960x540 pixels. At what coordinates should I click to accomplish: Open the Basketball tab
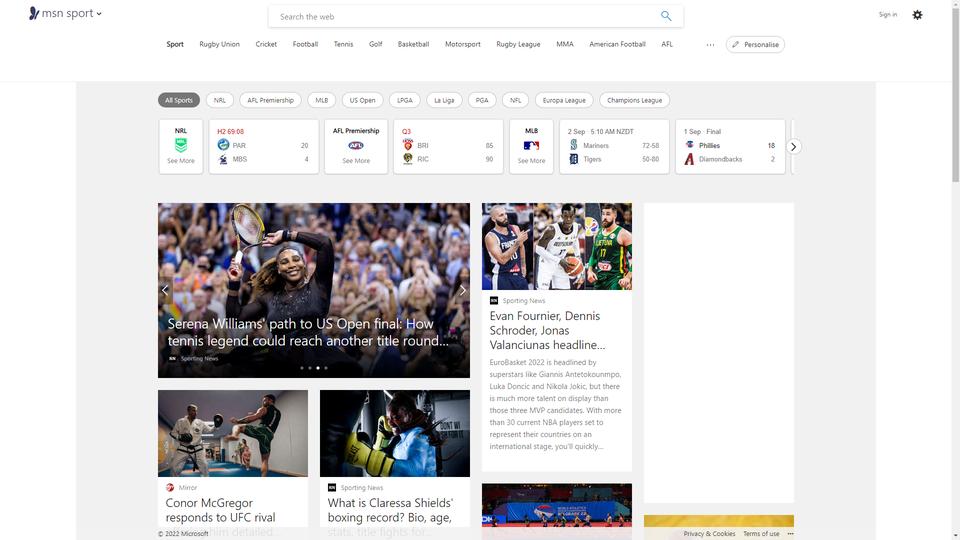(413, 44)
